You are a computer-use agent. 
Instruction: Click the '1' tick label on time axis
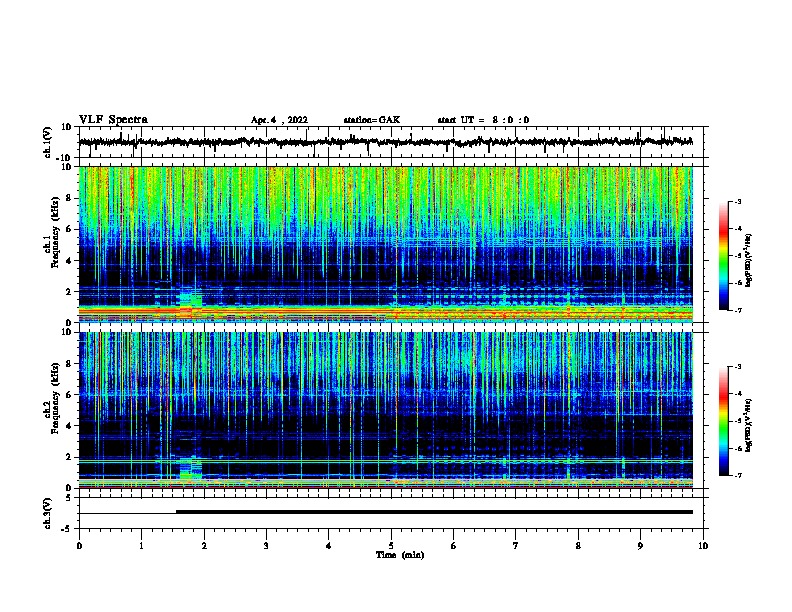(x=141, y=545)
